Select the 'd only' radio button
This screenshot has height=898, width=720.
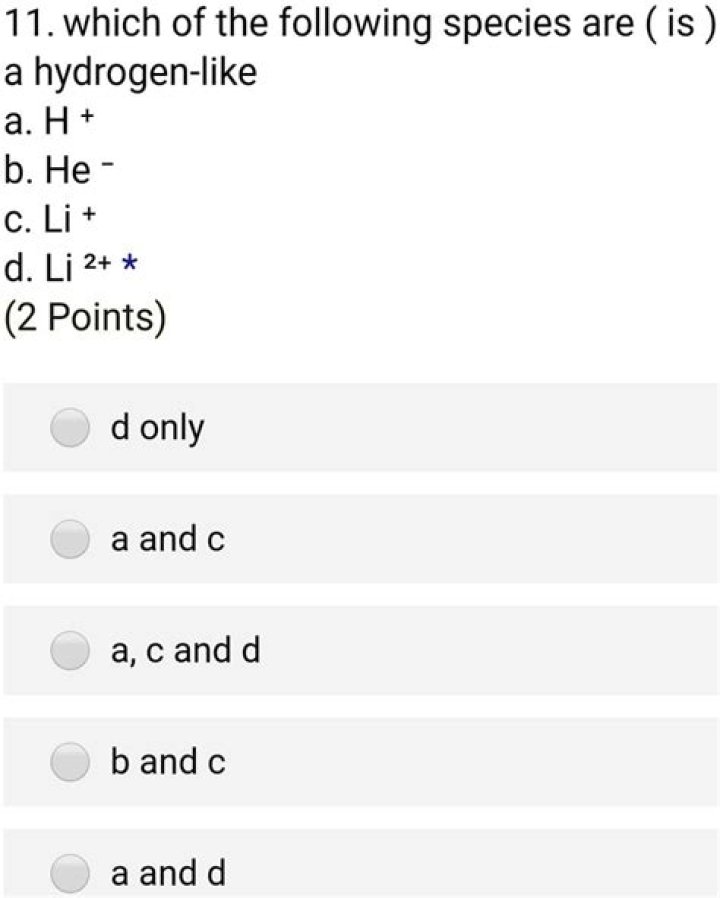[70, 428]
